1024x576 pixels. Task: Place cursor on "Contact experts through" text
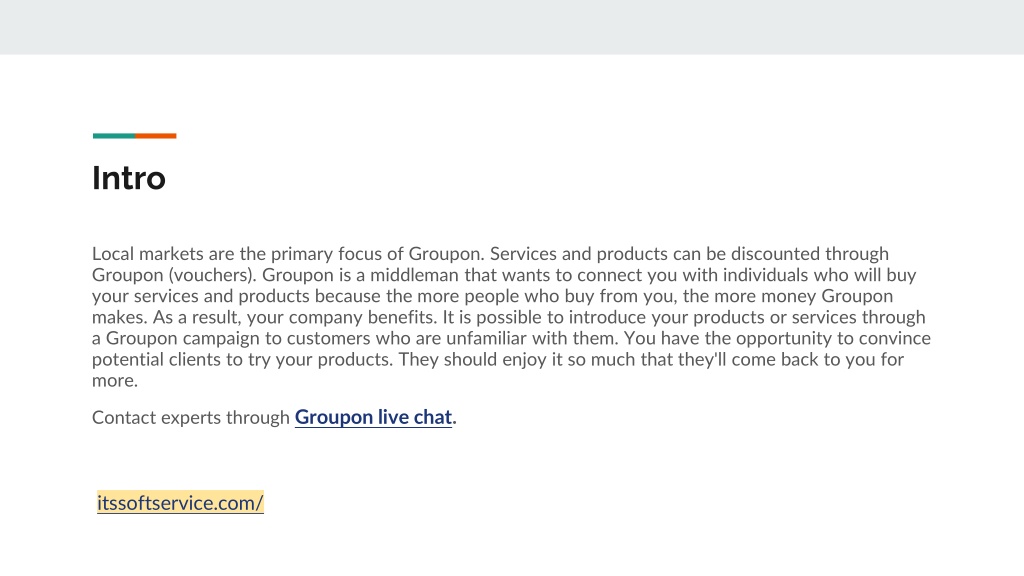click(x=191, y=418)
